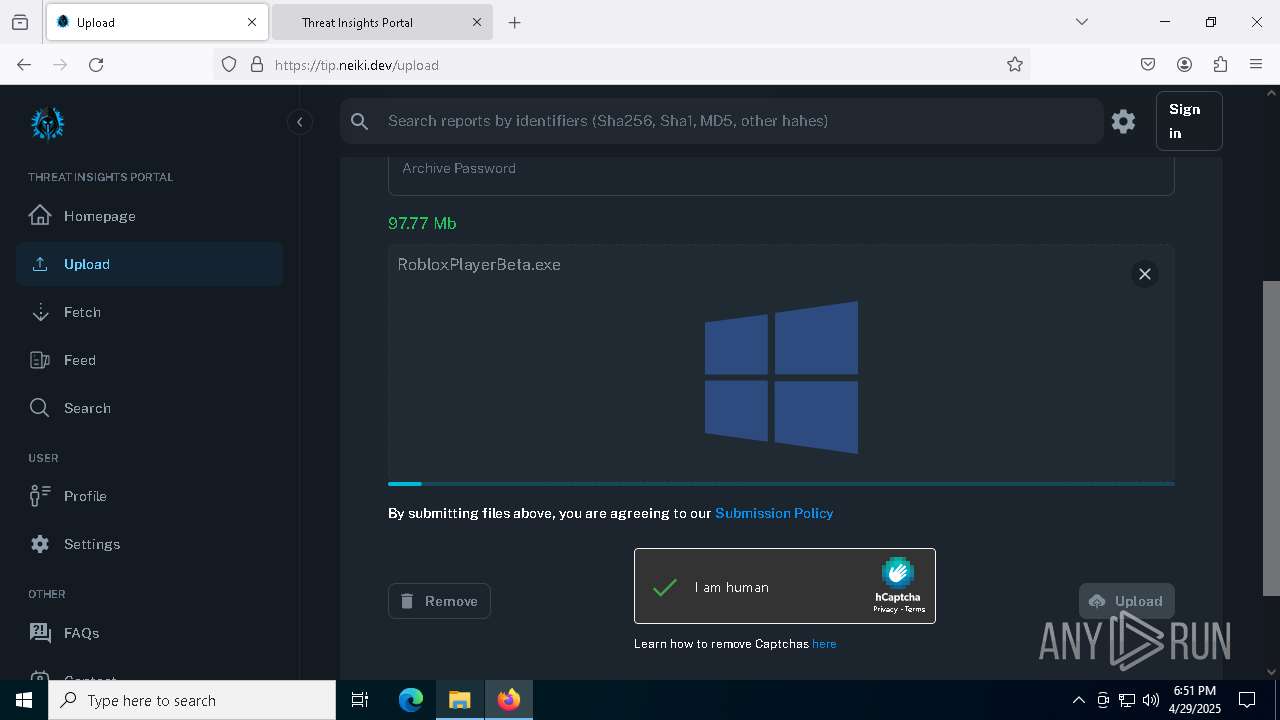The height and width of the screenshot is (720, 1280).
Task: Reload the current page
Action: point(96,65)
